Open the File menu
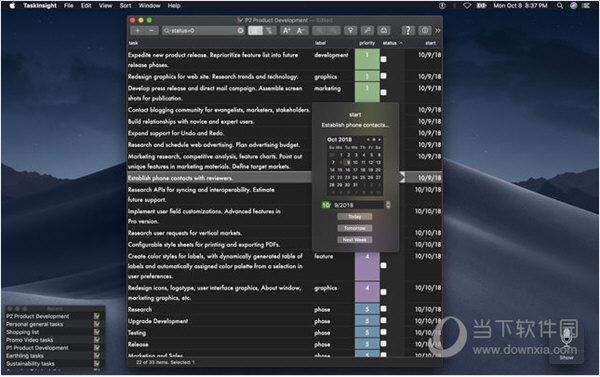 pyautogui.click(x=68, y=6)
